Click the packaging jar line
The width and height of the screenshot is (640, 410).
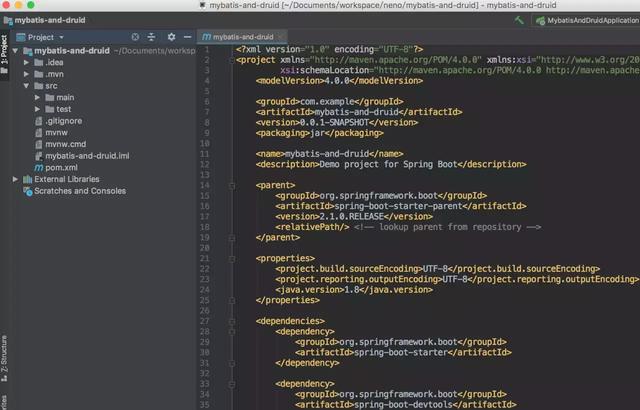(320, 133)
